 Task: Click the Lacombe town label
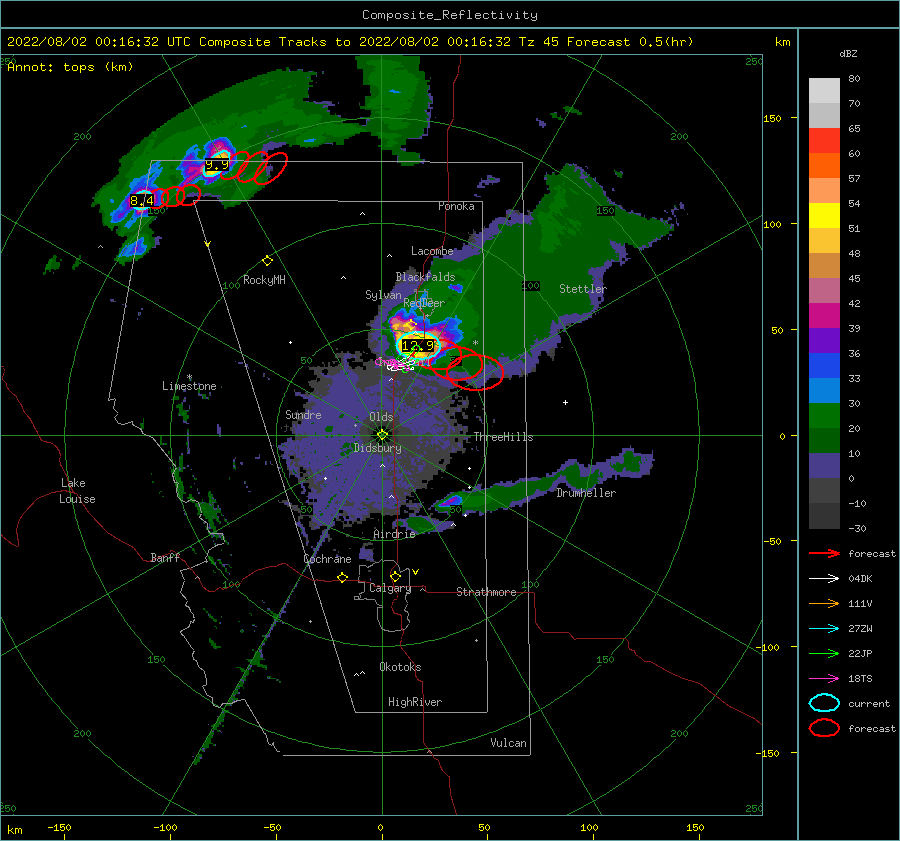coord(432,251)
